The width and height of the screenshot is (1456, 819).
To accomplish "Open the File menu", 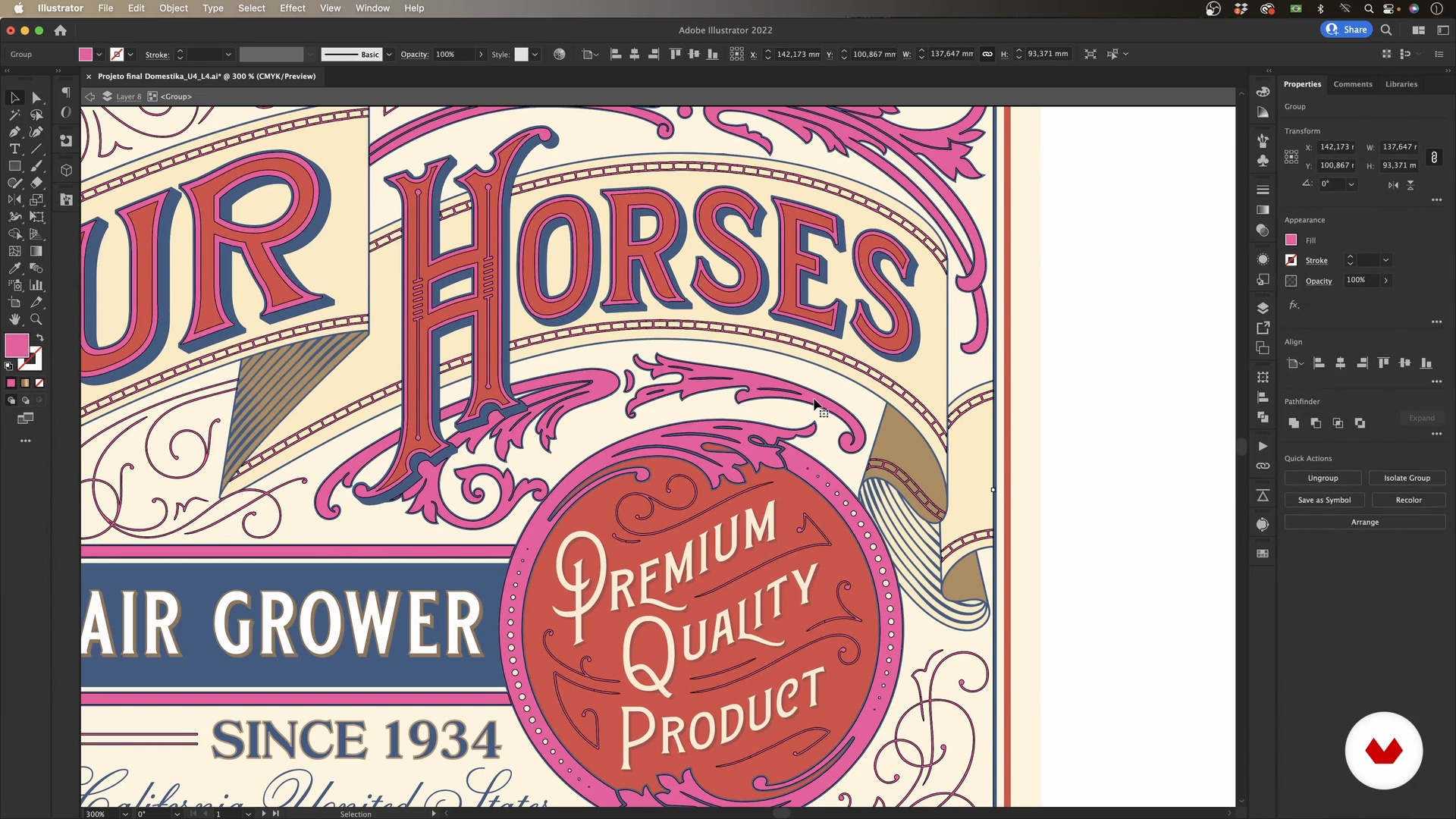I will (105, 8).
